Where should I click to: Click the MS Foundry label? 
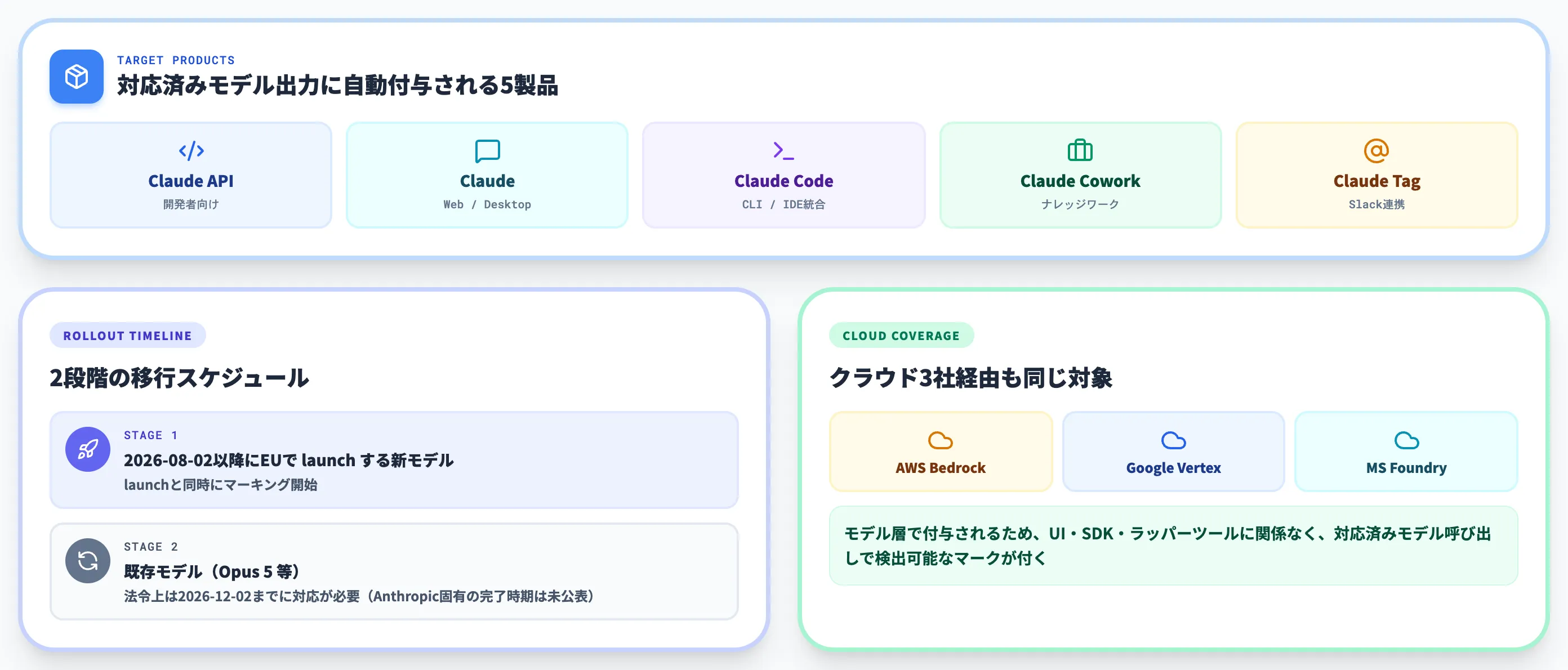1406,468
